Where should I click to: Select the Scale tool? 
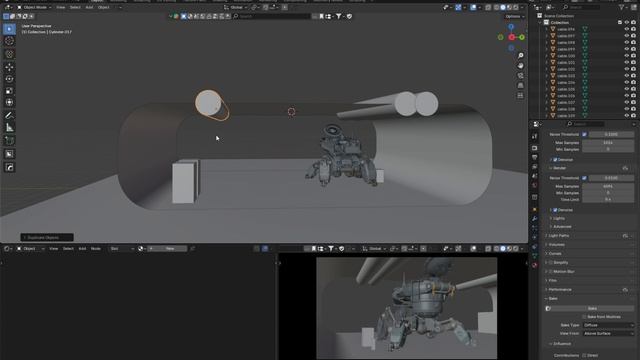pos(9,91)
